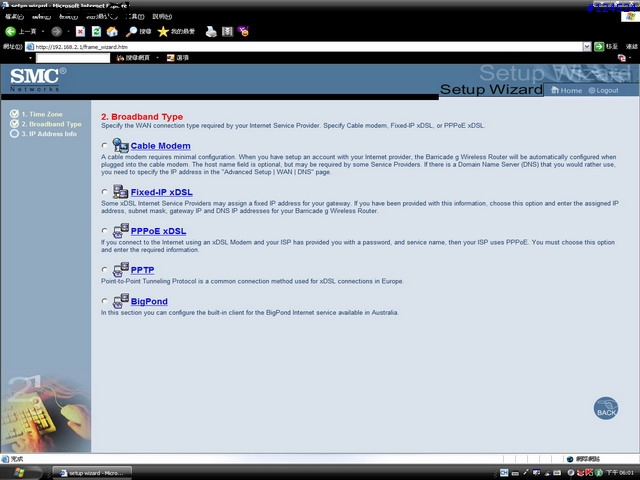The width and height of the screenshot is (640, 480).
Task: Click the round BACK button
Action: tap(606, 409)
